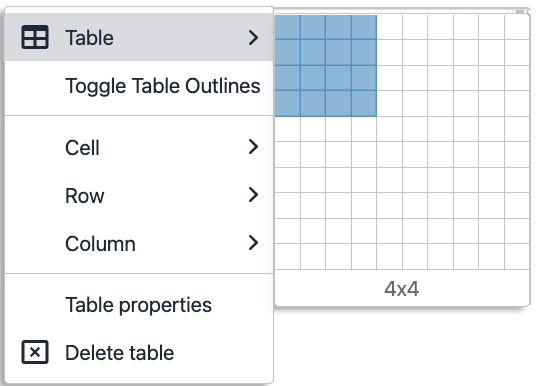Toggle Table Outlines on or off
536x386 pixels.
[x=139, y=85]
